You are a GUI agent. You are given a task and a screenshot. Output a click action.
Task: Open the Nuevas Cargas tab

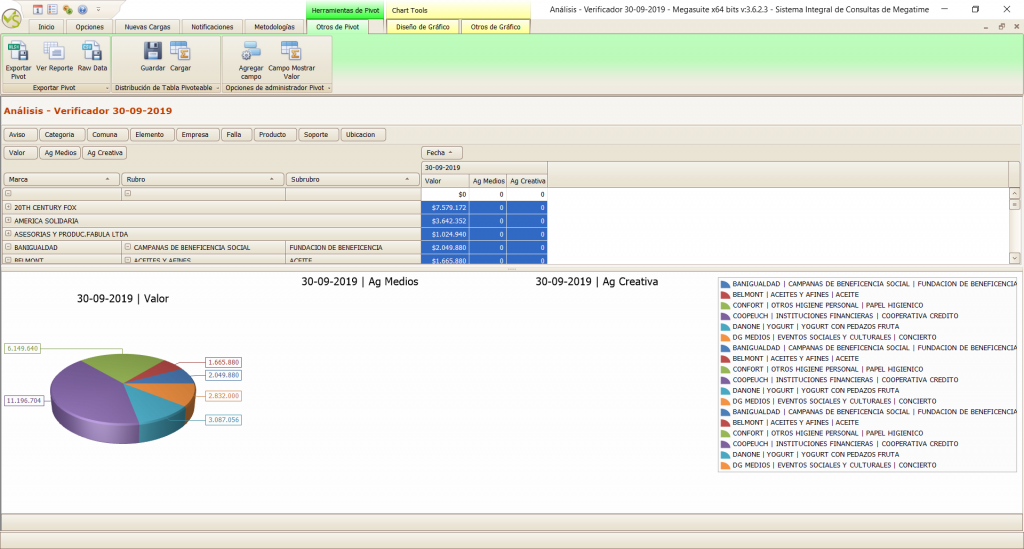(148, 27)
